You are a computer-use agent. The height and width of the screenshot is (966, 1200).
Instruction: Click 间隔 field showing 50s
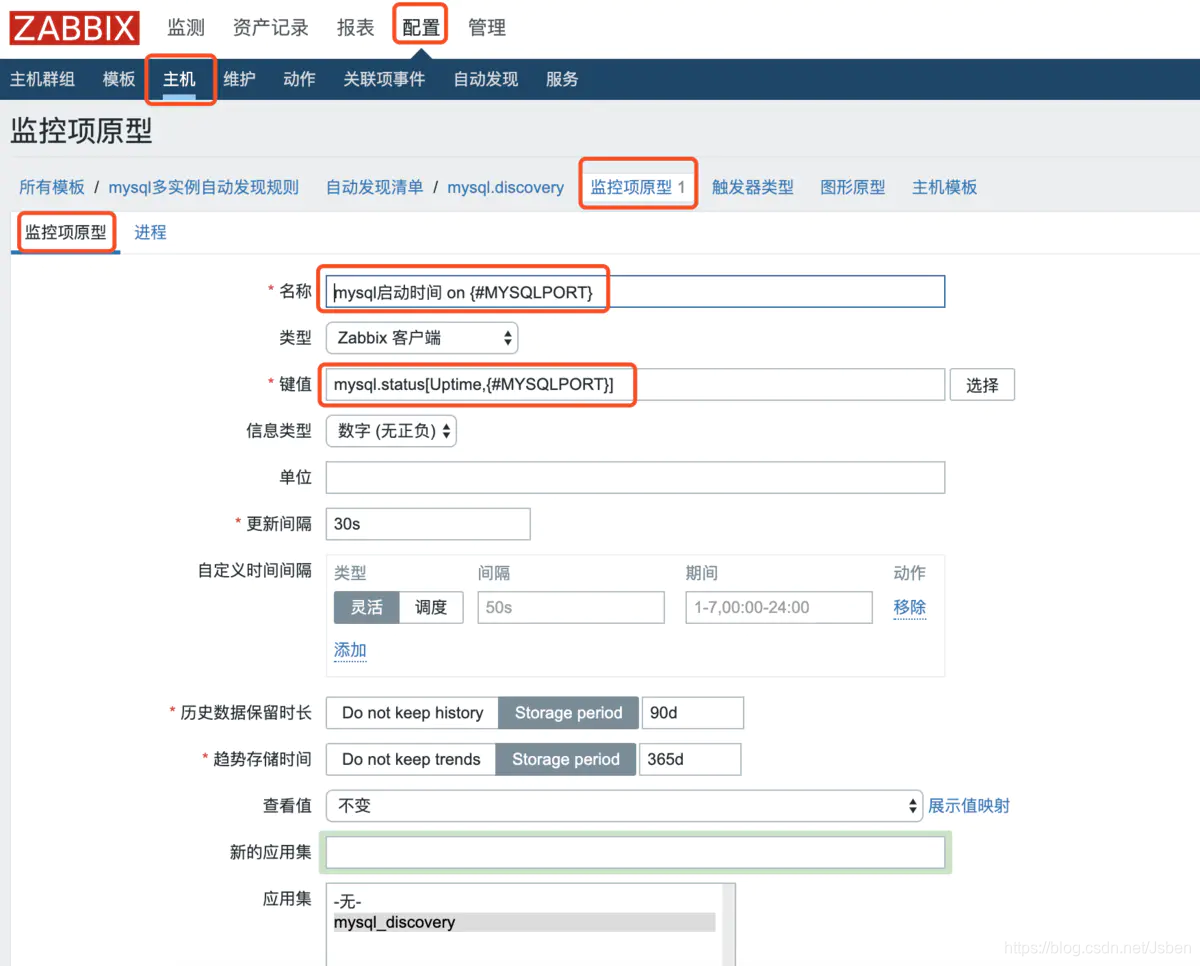(571, 607)
